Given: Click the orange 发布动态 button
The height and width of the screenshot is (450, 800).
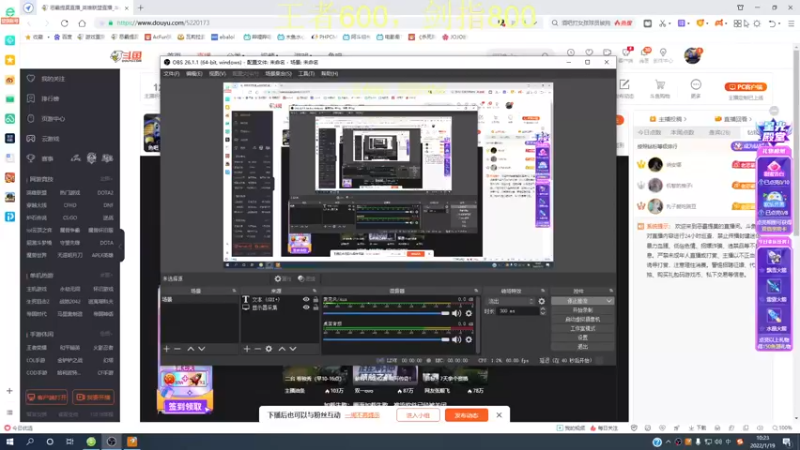Looking at the screenshot, I should point(466,415).
